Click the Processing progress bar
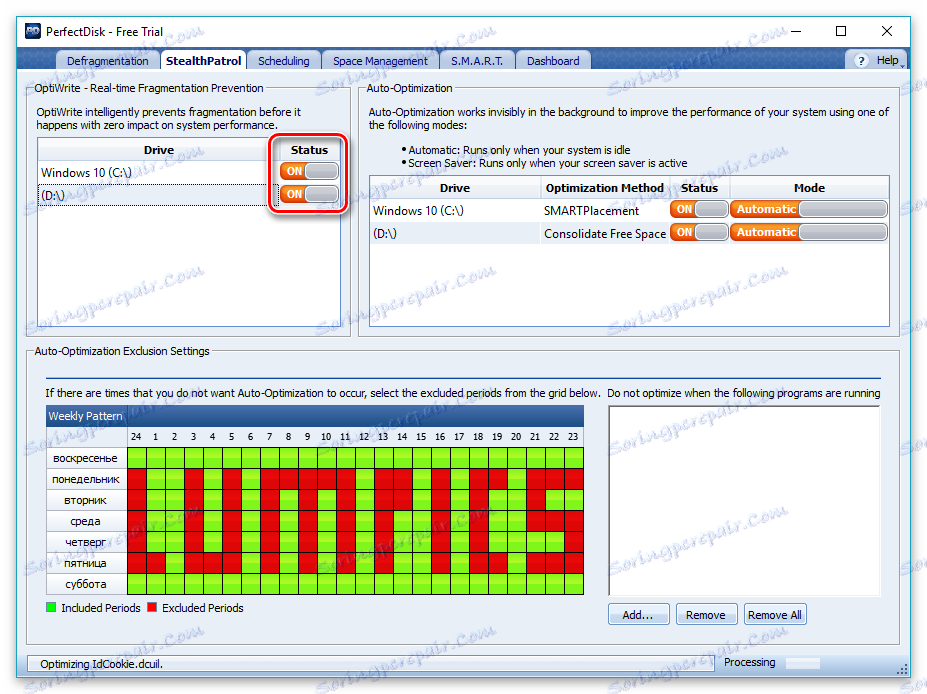 tap(802, 663)
